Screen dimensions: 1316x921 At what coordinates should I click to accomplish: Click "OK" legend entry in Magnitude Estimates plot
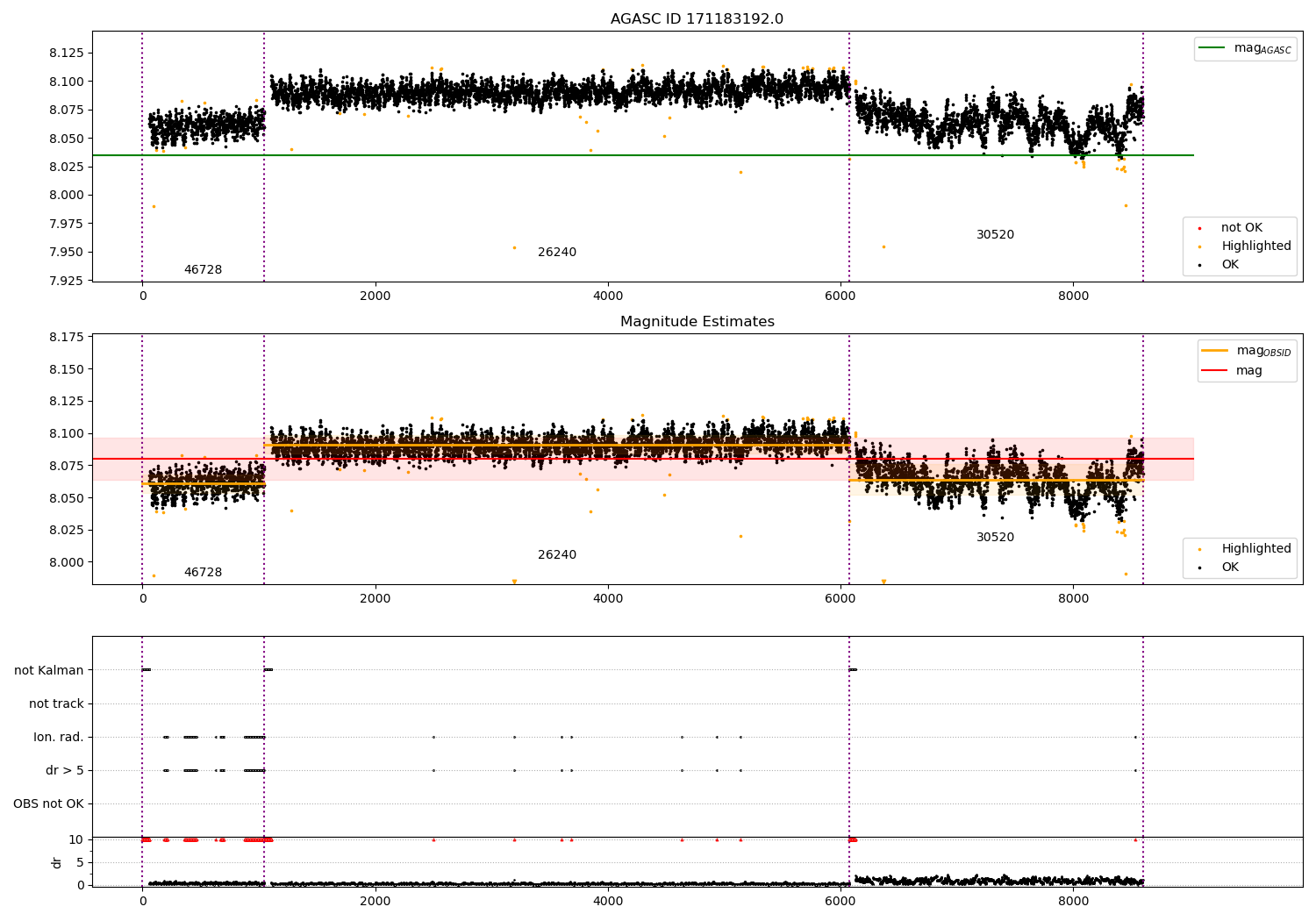1230,568
